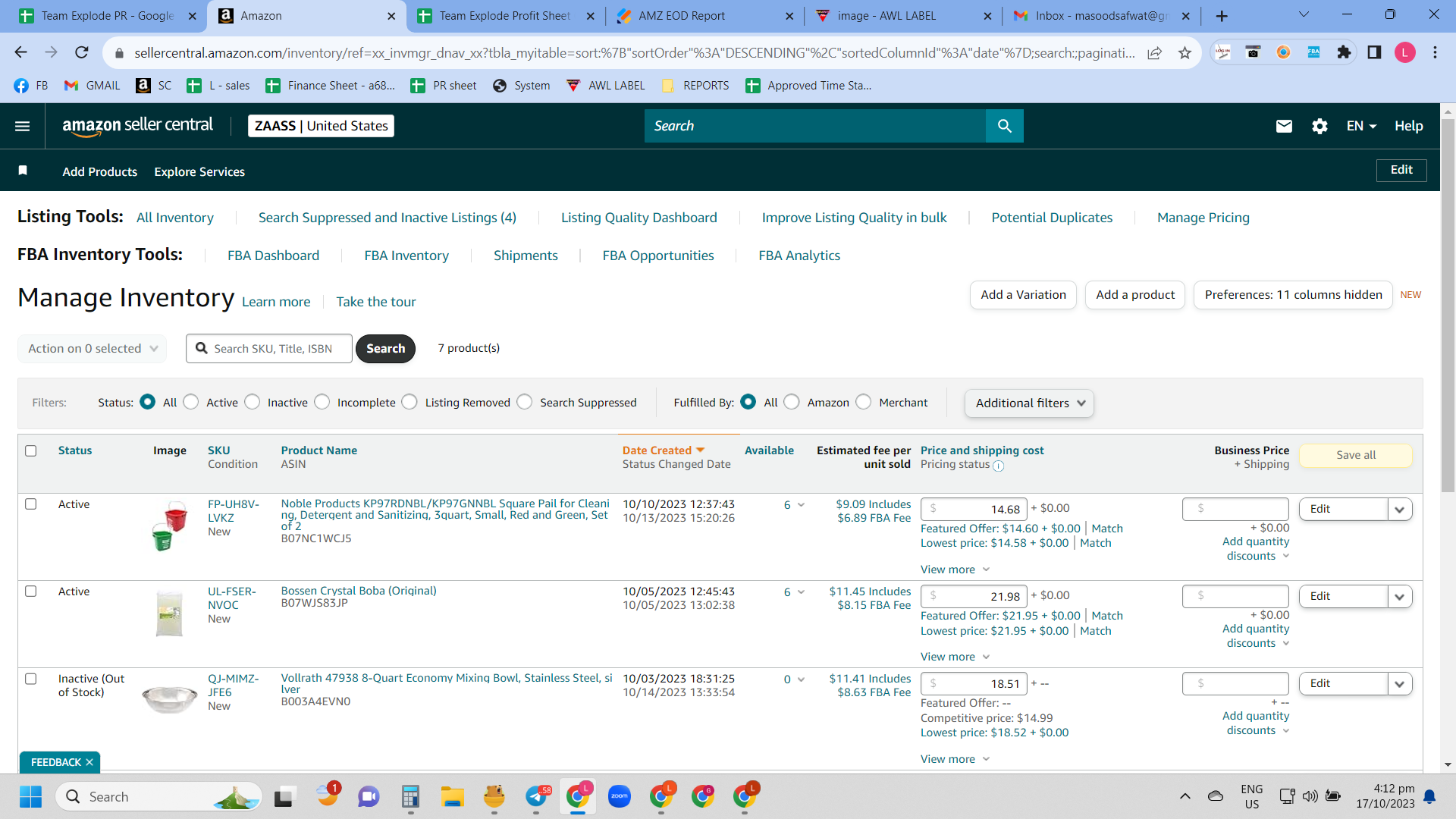Open the Action on 0 selected dropdown

pos(93,349)
